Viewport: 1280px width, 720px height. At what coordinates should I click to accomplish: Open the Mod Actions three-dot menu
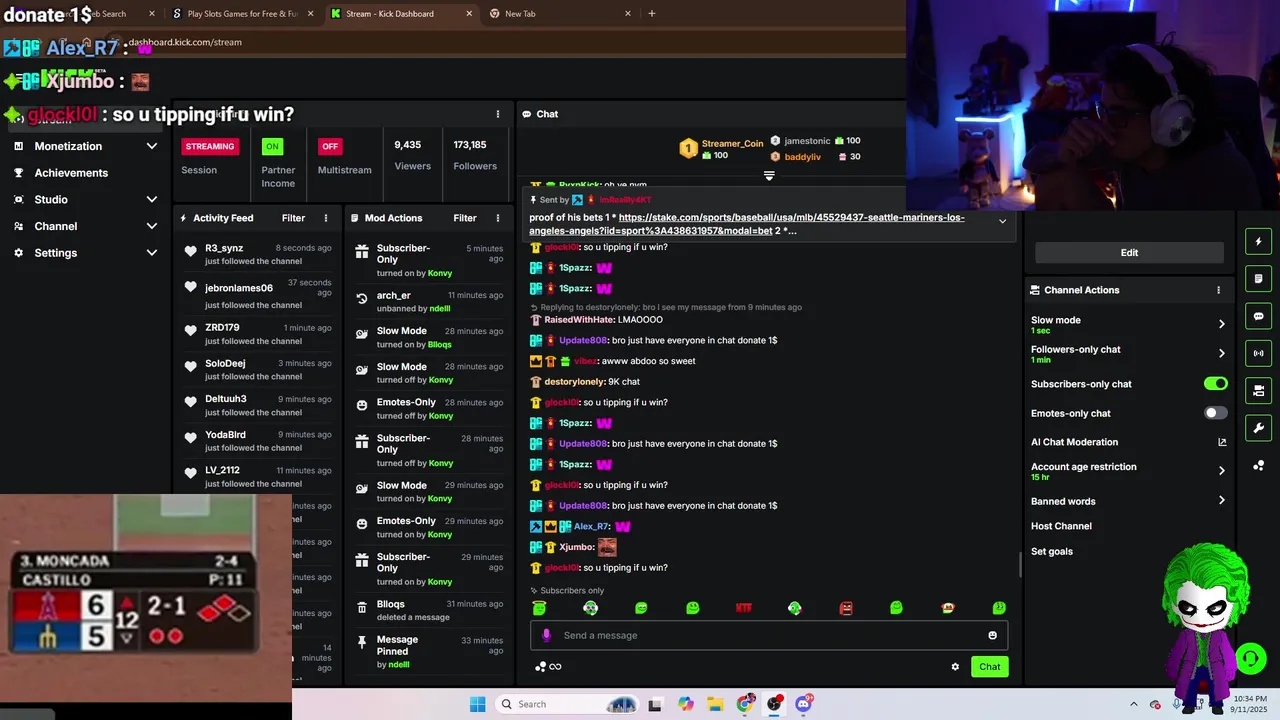click(498, 218)
